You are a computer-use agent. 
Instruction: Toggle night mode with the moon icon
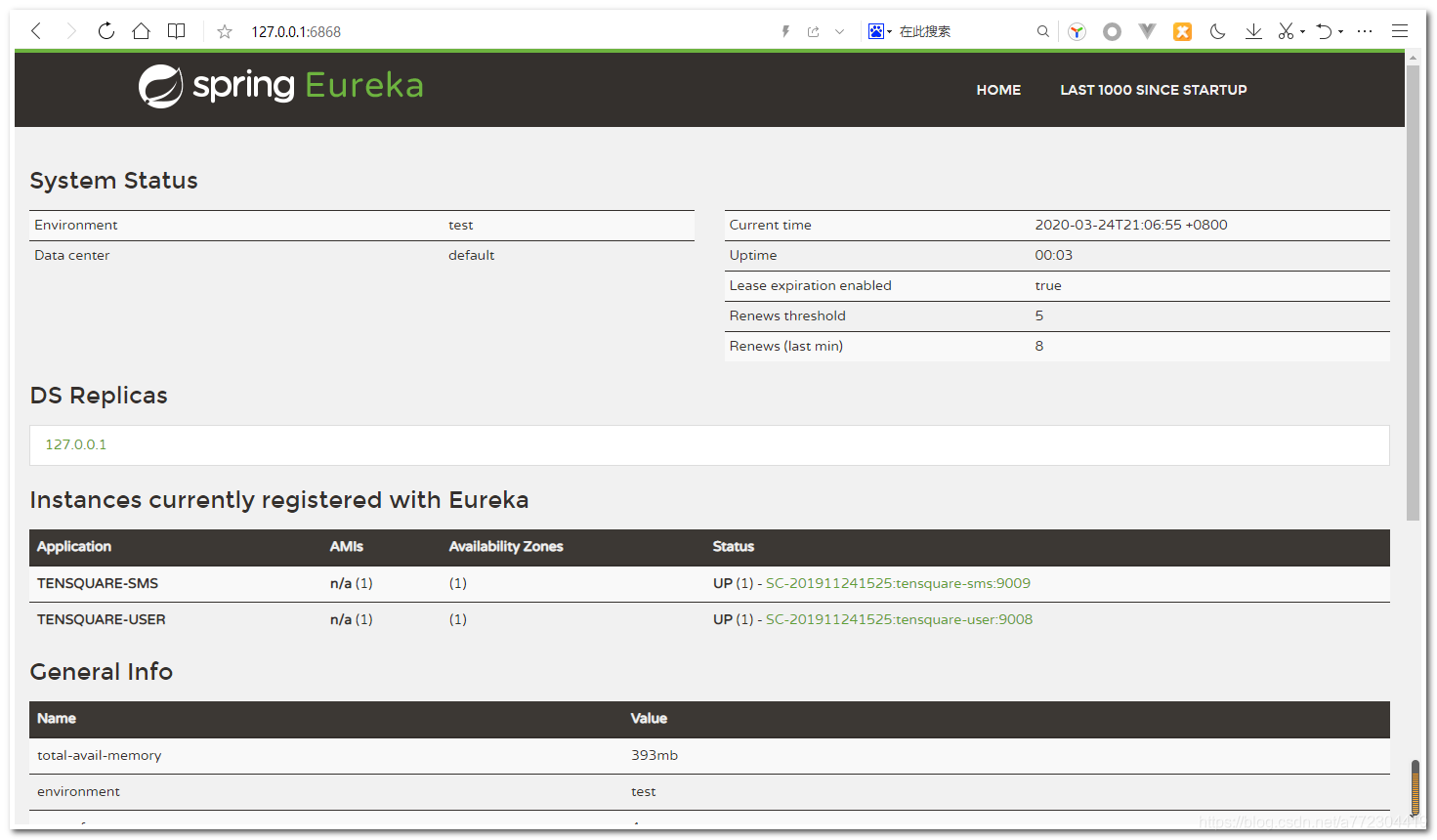click(x=1217, y=30)
